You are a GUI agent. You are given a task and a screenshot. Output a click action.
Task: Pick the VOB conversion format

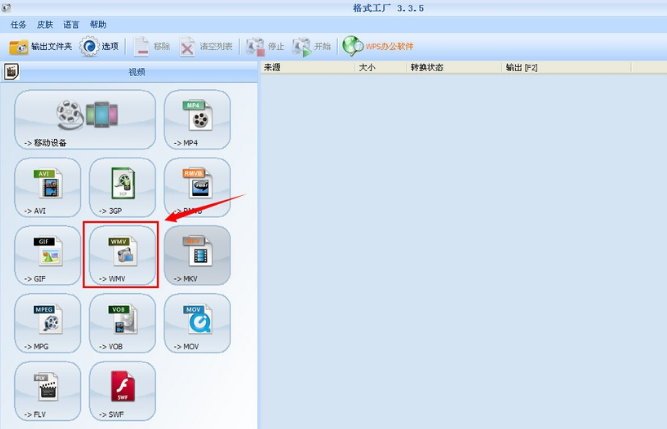(123, 323)
